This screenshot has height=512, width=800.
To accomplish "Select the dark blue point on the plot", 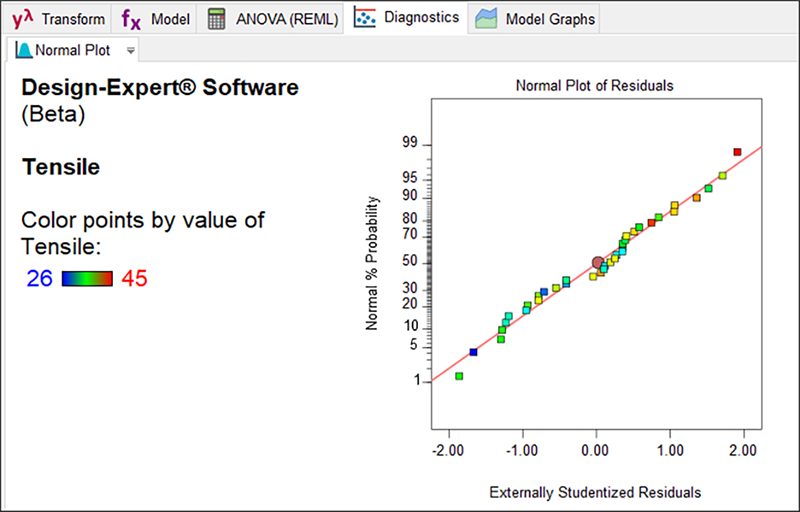I will click(x=473, y=352).
